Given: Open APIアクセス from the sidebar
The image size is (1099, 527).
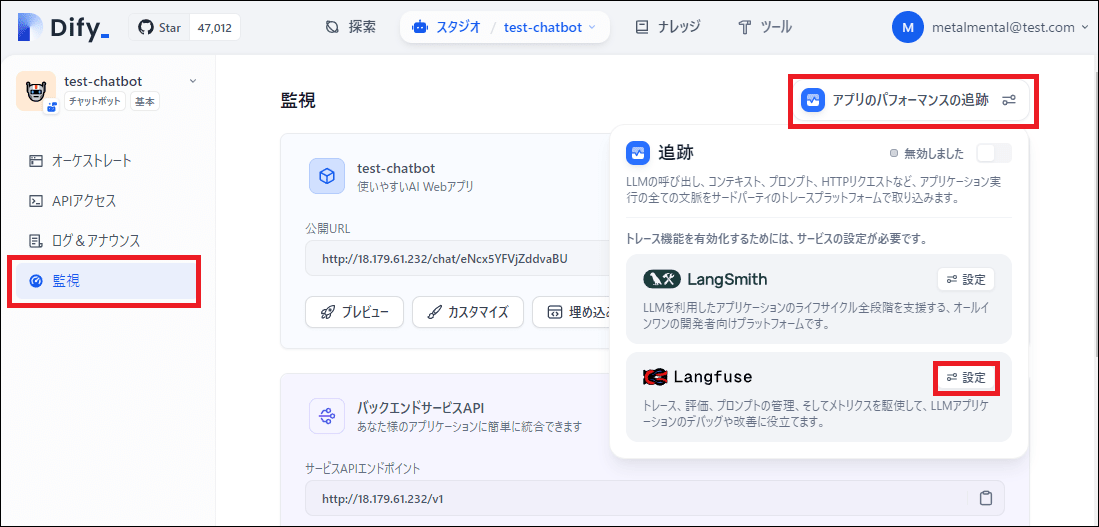Looking at the screenshot, I should [84, 200].
